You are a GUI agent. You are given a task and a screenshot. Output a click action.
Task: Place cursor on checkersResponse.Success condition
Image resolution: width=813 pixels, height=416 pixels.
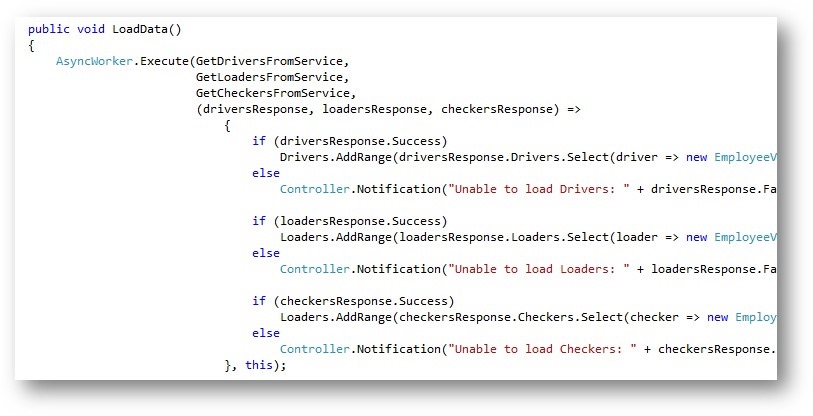[x=364, y=301]
